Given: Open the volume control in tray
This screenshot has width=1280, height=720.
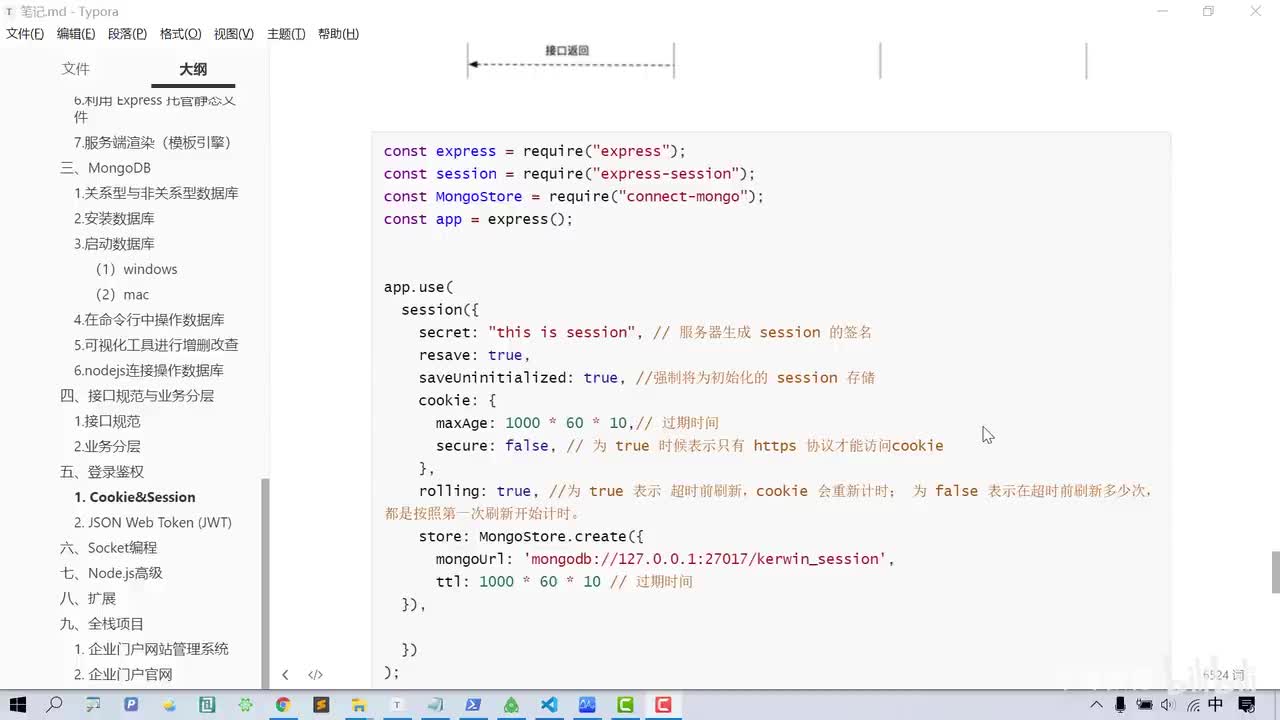Looking at the screenshot, I should pos(1169,705).
